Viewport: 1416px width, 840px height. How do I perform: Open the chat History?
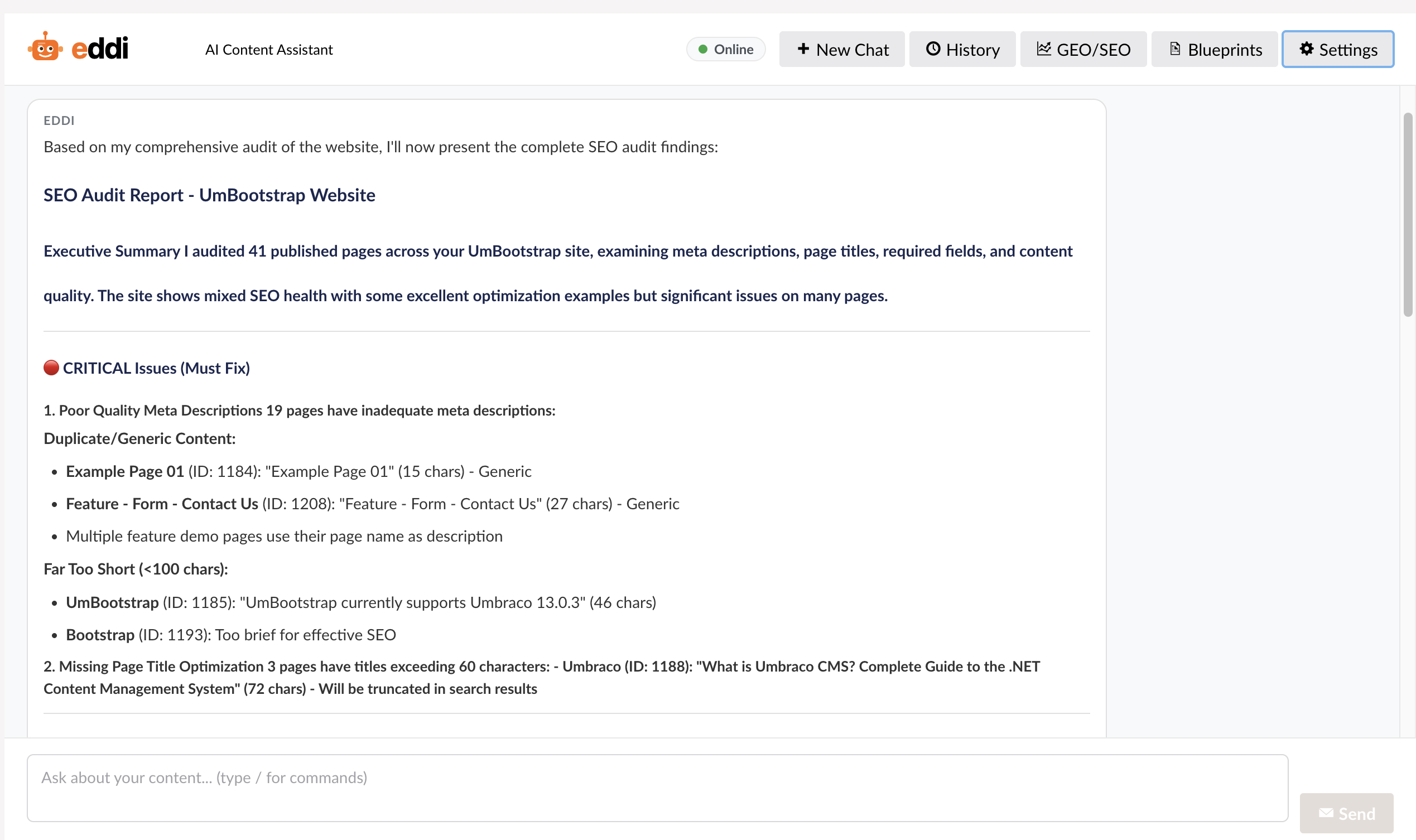[x=962, y=49]
